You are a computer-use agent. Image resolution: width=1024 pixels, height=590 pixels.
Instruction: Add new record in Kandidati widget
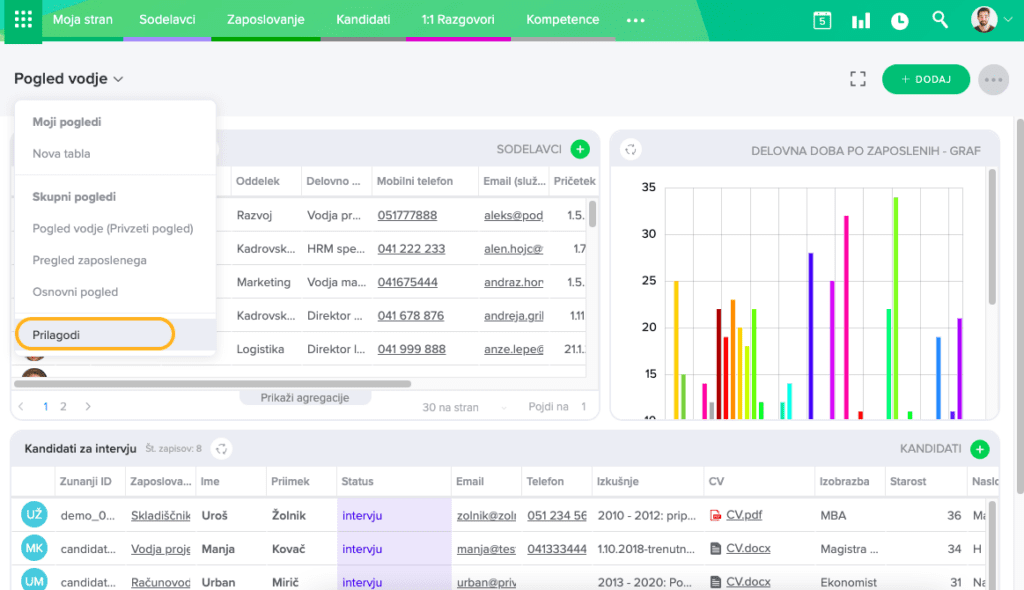pos(980,449)
